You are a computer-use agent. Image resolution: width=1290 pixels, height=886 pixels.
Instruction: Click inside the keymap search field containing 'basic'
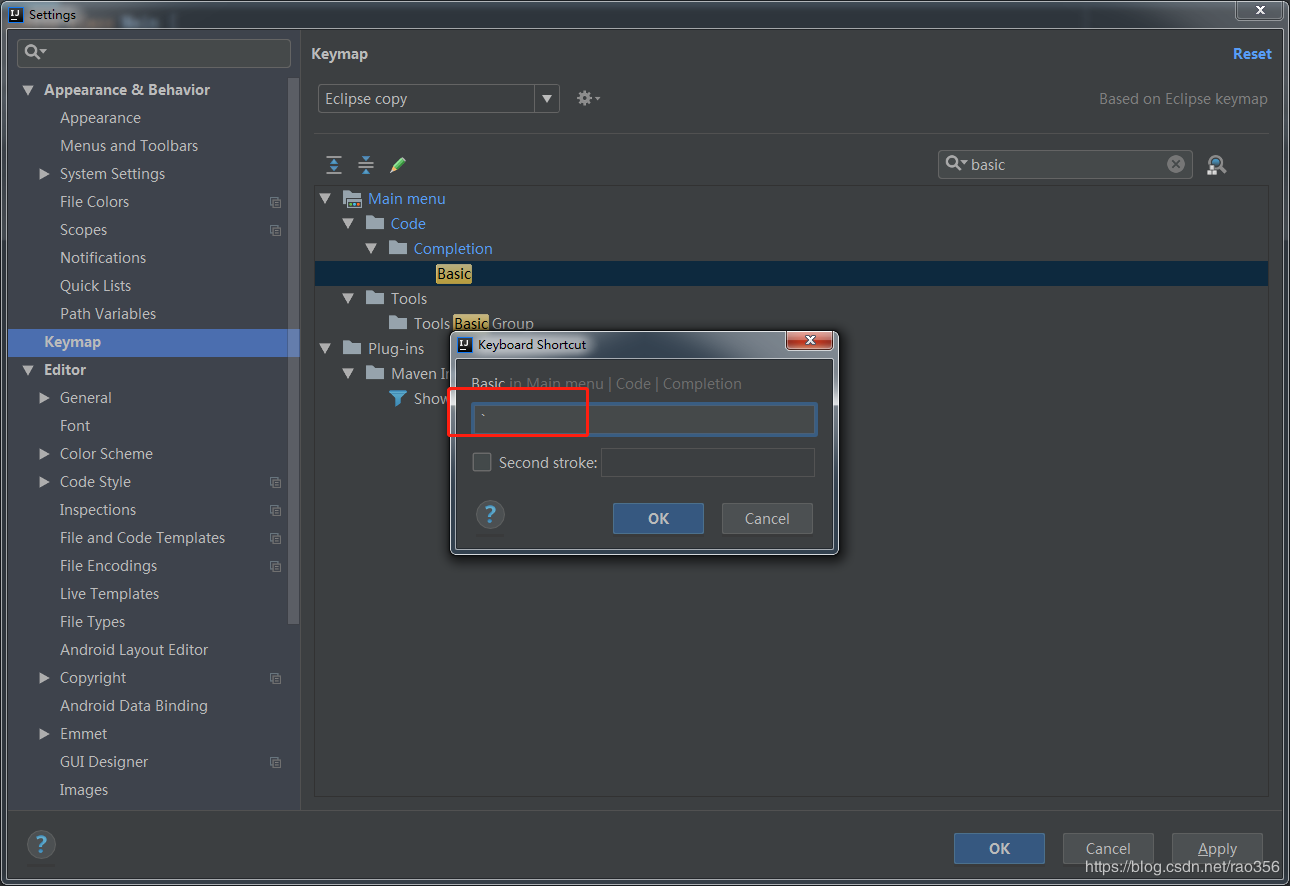(1065, 164)
